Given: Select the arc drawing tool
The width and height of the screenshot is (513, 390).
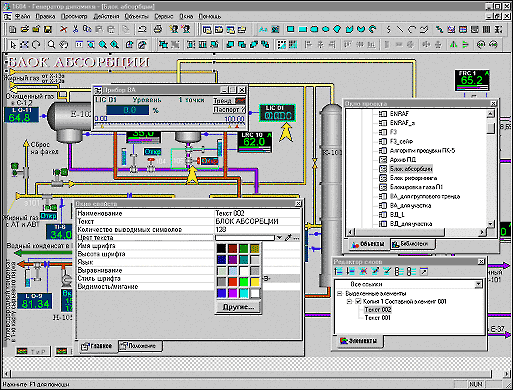Looking at the screenshot, I should pyautogui.click(x=412, y=29).
